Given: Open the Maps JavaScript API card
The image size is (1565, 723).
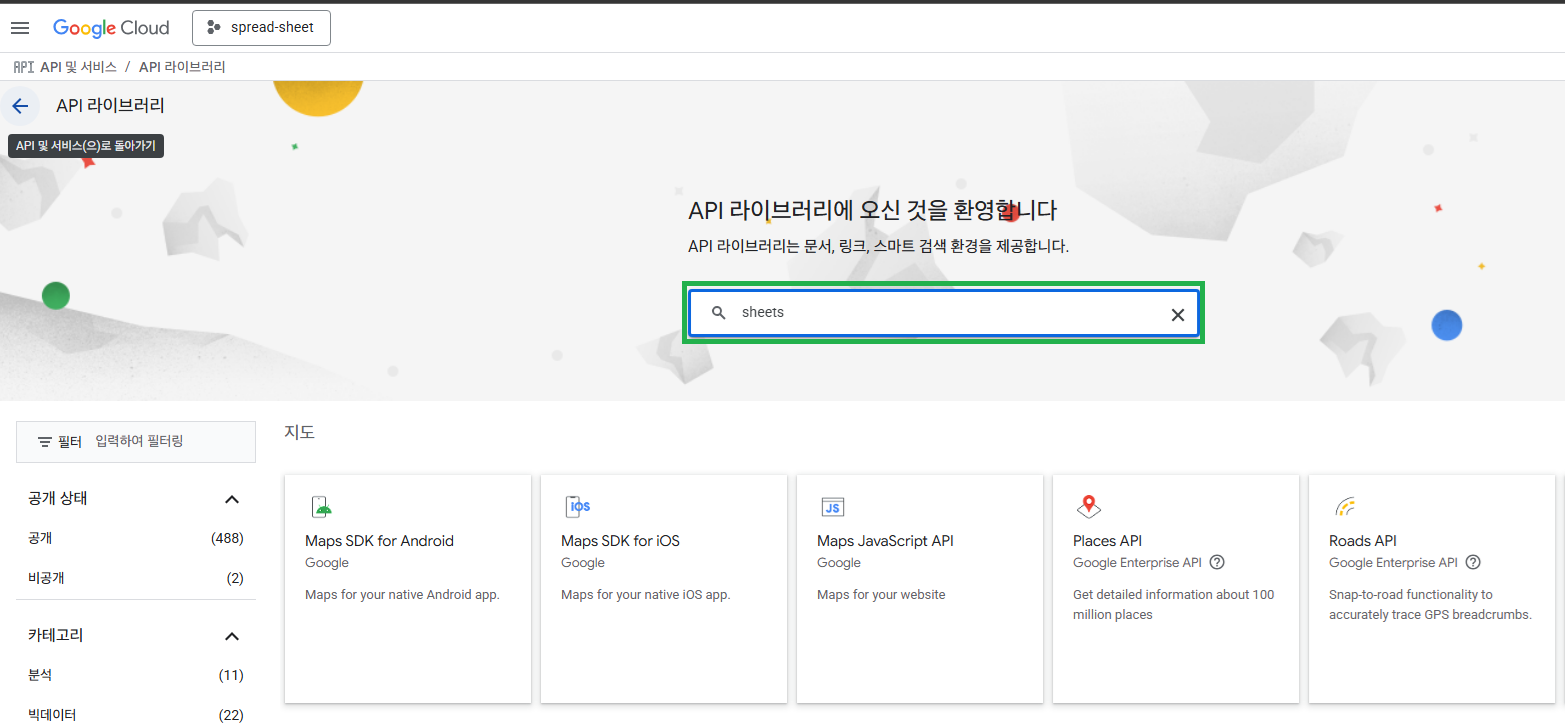Looking at the screenshot, I should pos(920,589).
